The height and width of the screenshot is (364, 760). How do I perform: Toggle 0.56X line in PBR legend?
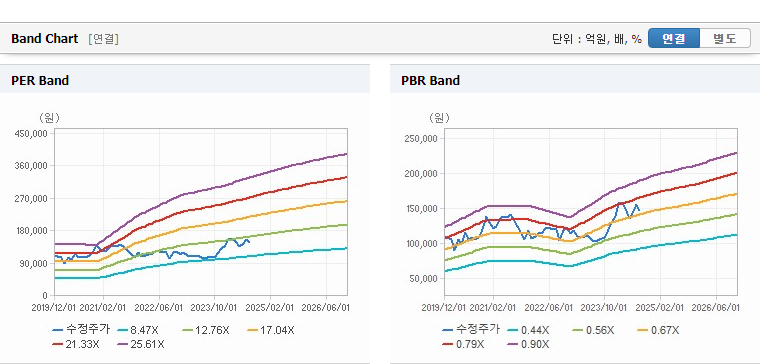[593, 331]
